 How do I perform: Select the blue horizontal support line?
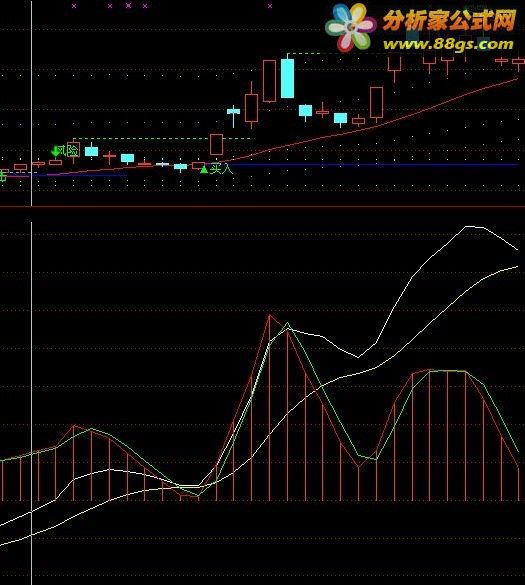[373, 164]
